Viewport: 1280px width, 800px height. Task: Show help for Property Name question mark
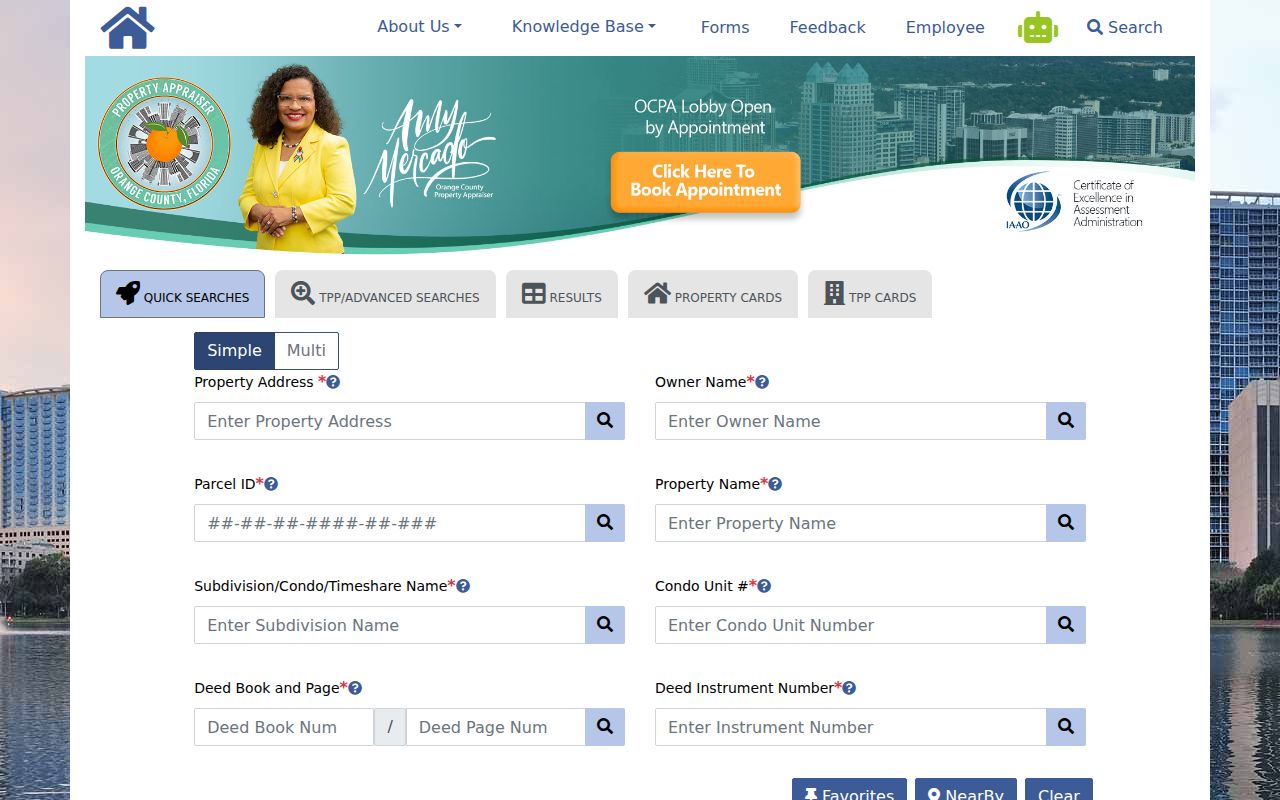pyautogui.click(x=775, y=484)
